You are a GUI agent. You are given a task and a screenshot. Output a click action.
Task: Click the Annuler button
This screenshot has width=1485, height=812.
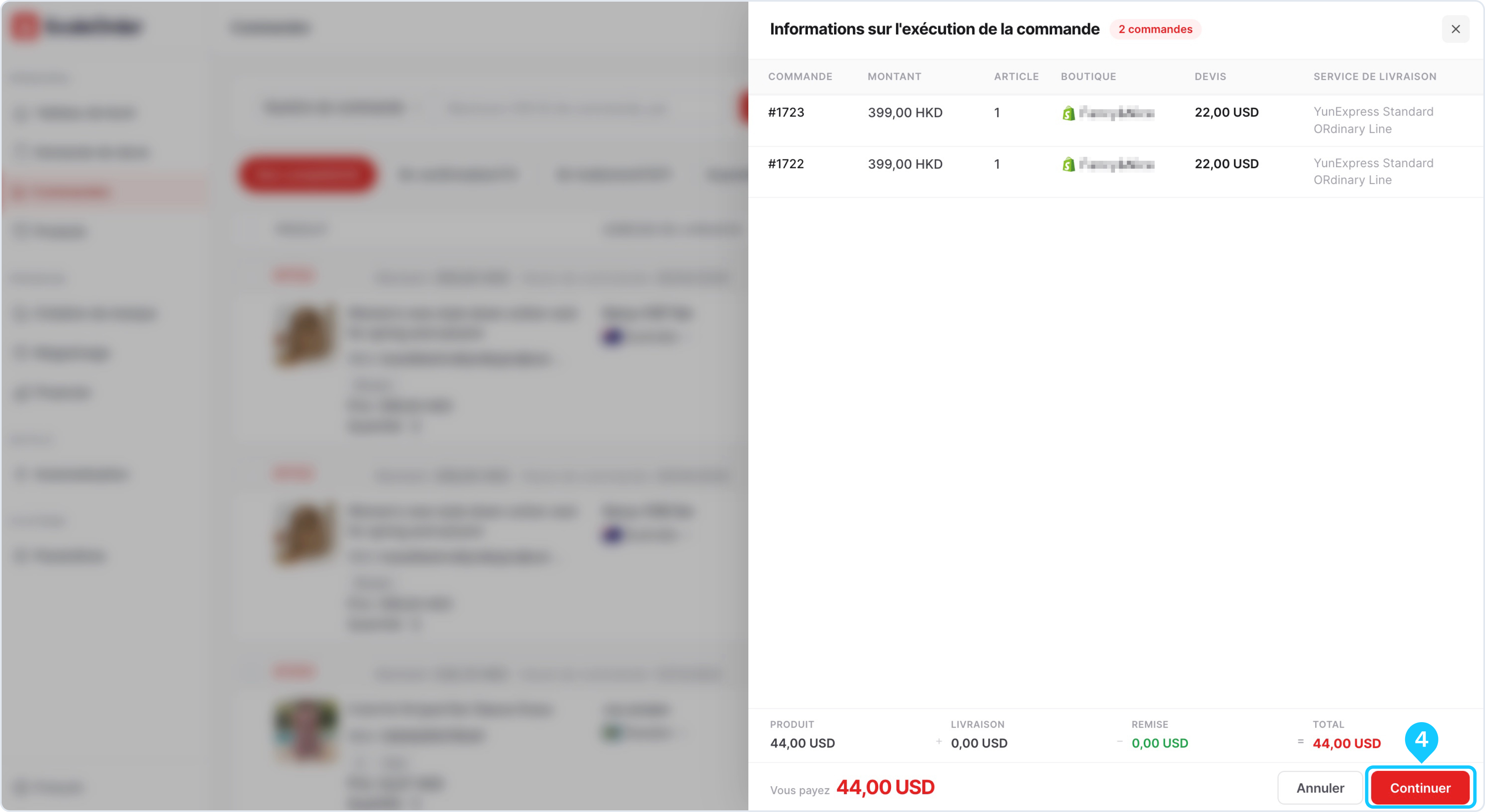point(1319,787)
